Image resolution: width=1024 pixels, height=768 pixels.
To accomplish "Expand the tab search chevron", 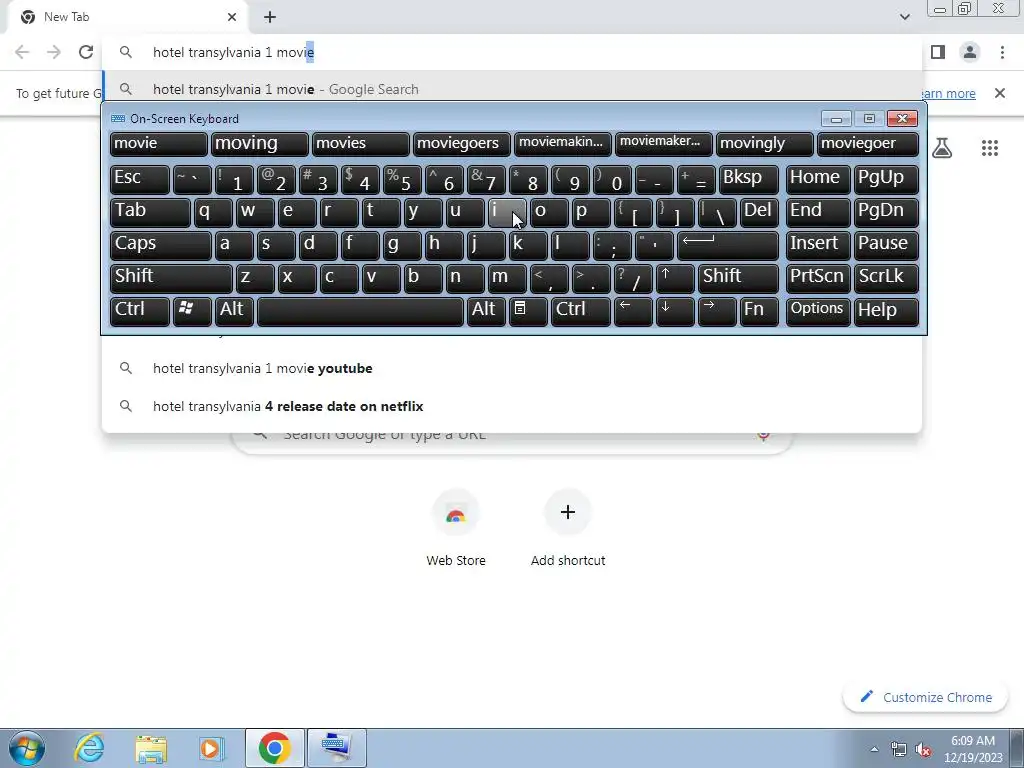I will [x=904, y=17].
